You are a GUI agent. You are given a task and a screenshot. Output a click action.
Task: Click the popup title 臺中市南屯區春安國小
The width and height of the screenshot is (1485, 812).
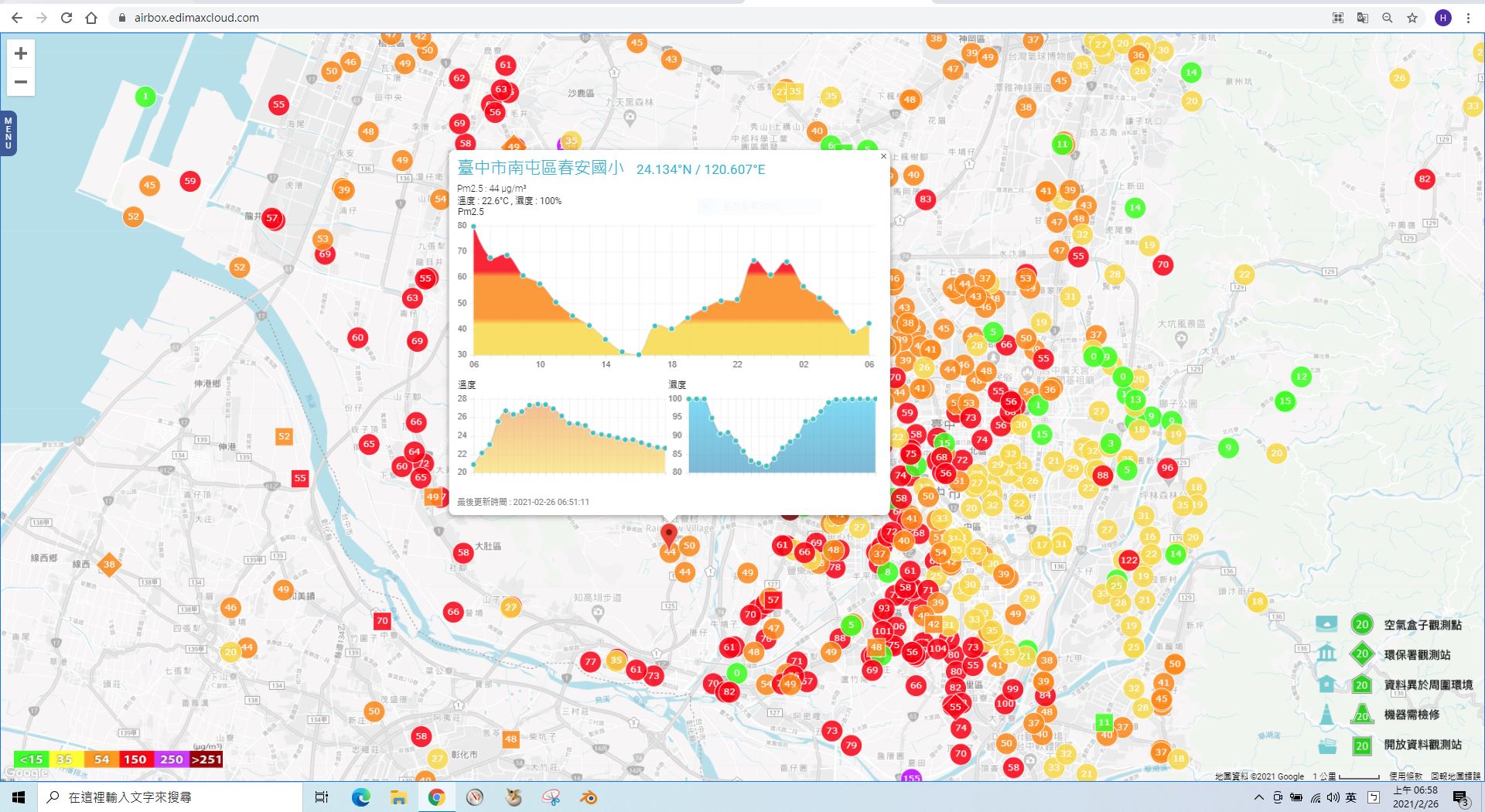point(540,168)
